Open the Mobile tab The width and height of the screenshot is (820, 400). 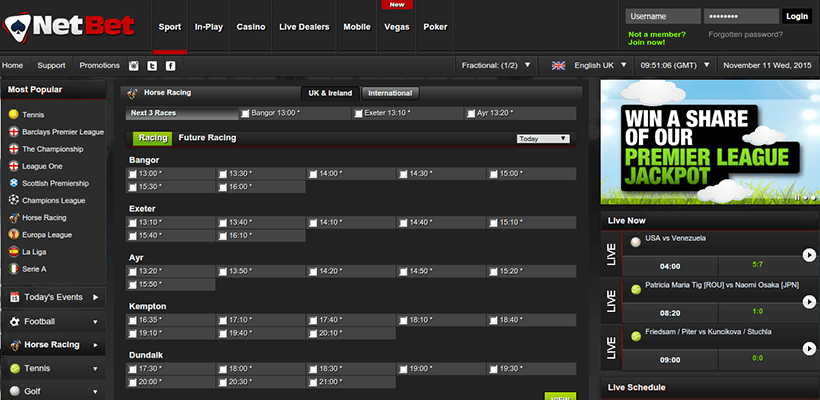point(357,27)
